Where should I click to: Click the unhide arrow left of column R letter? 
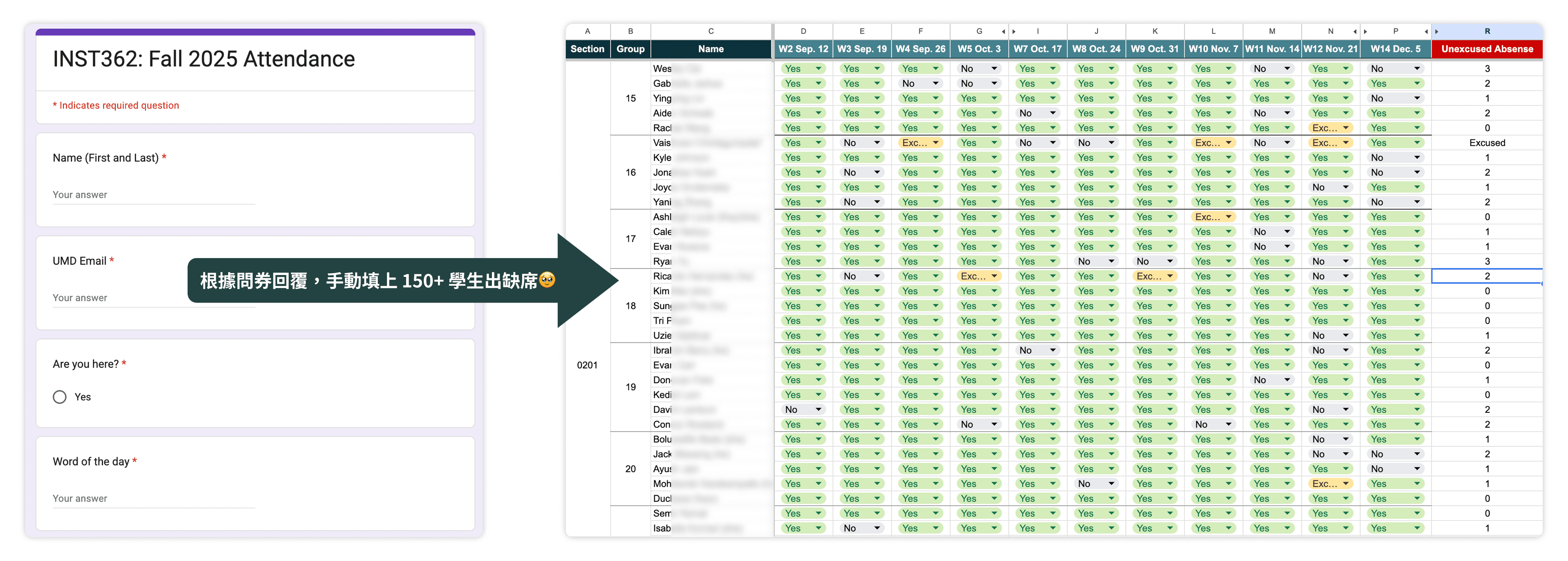coord(1437,32)
